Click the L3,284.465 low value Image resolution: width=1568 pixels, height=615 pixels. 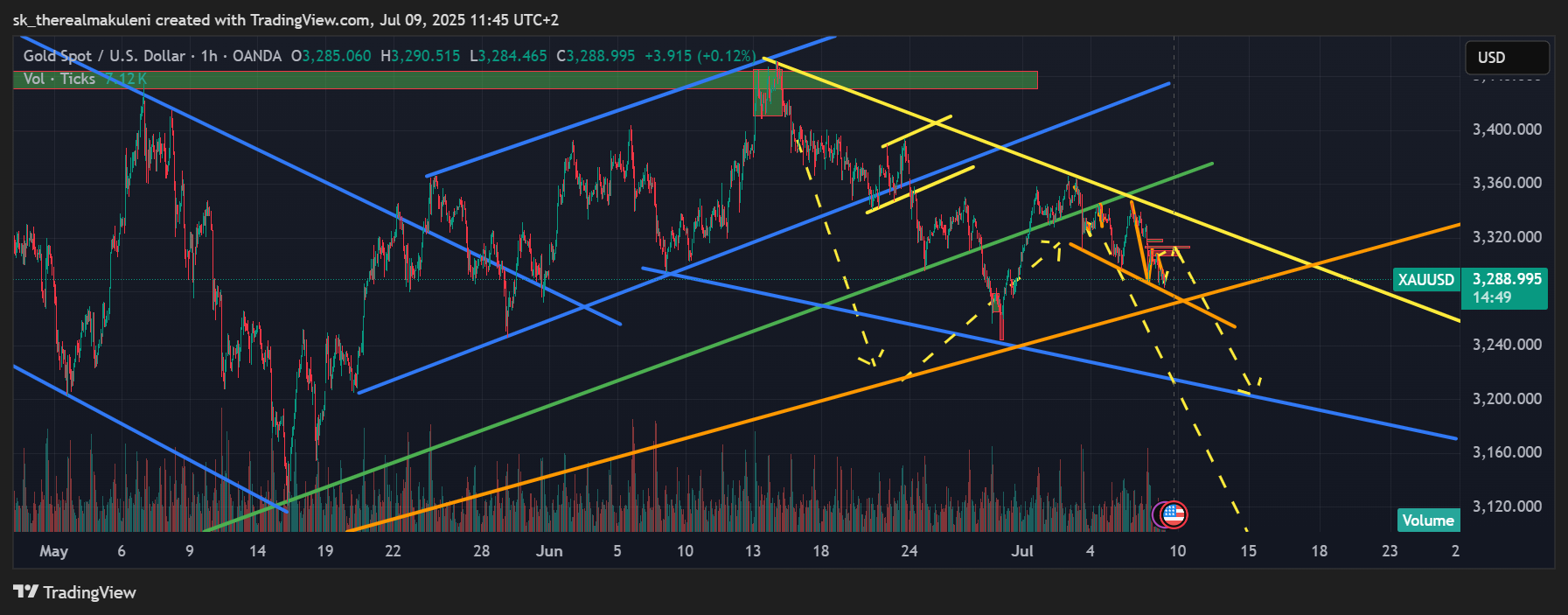click(508, 56)
